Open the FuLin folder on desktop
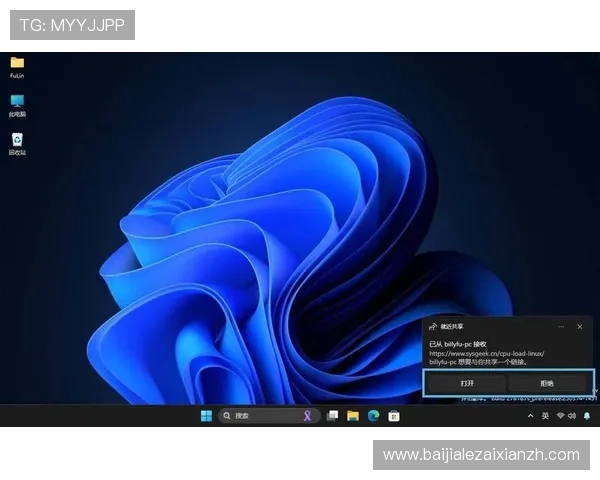The height and width of the screenshot is (480, 600). click(x=17, y=64)
